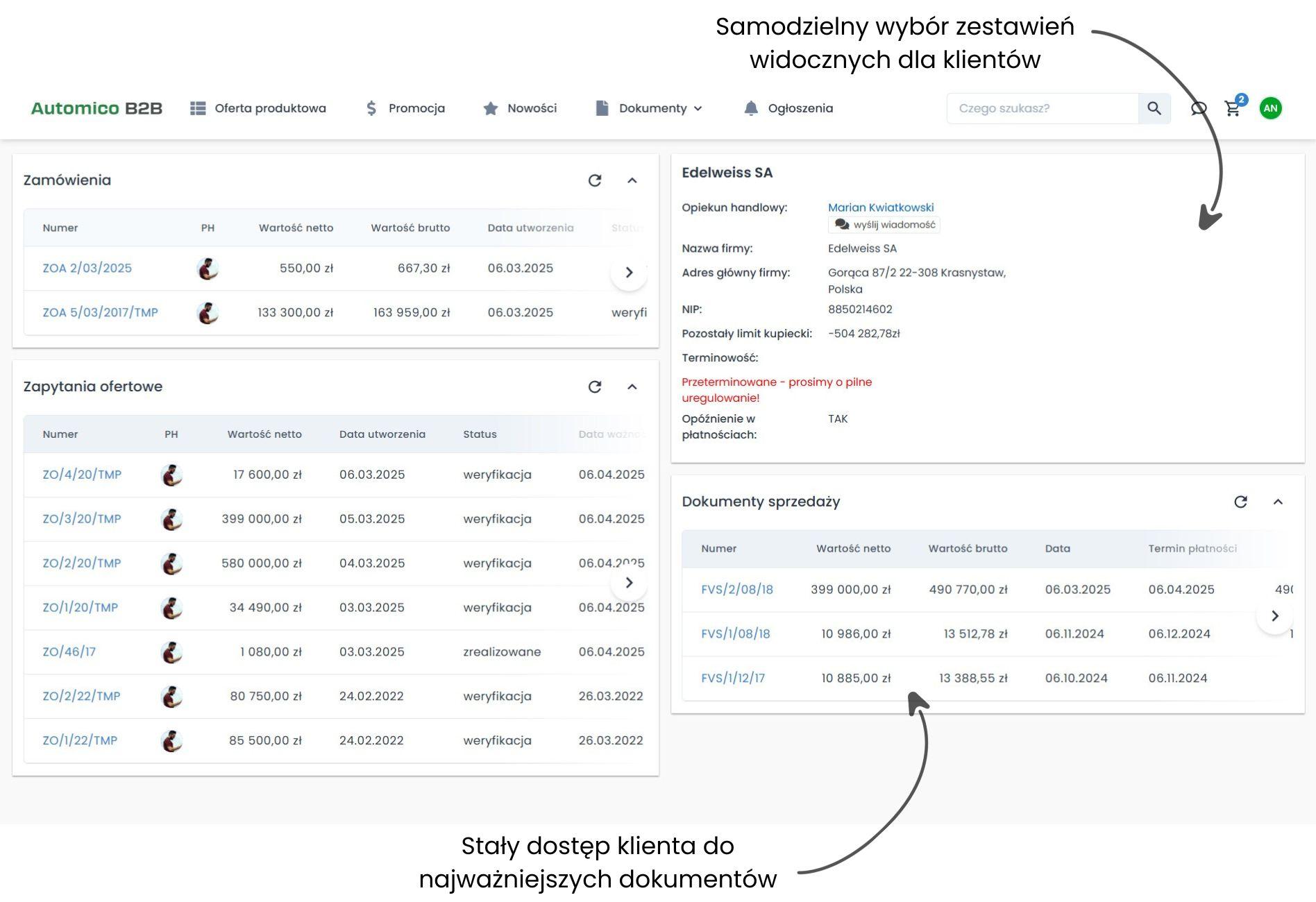Click the search magnifier icon
The height and width of the screenshot is (902, 1316).
(1155, 108)
